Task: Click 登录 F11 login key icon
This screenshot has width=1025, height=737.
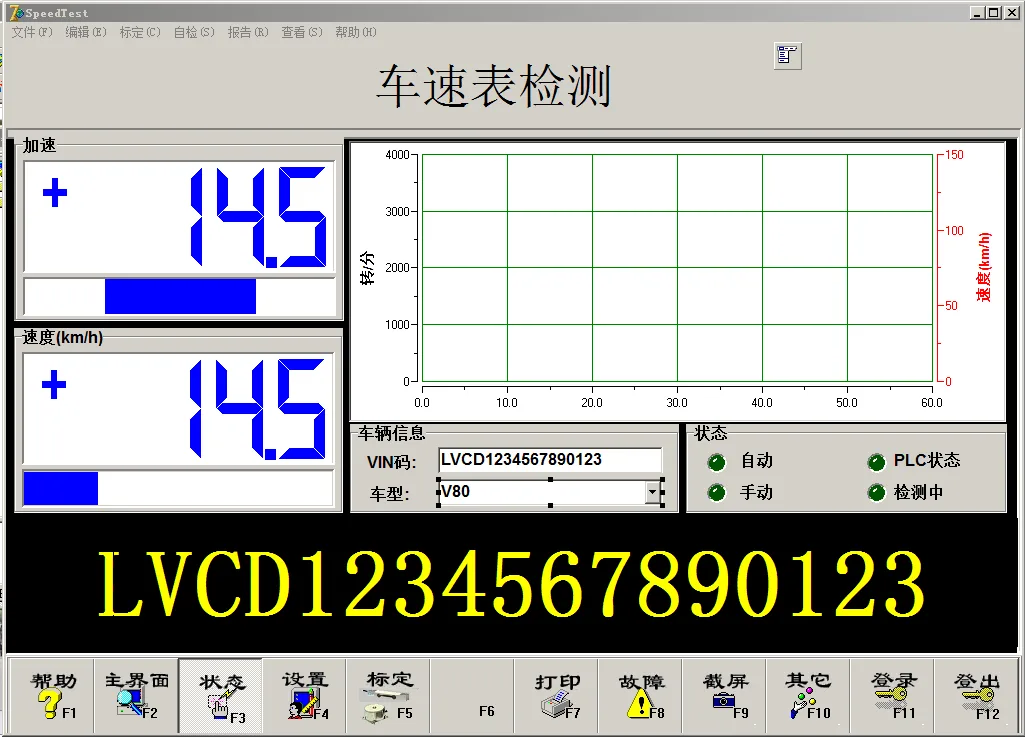Action: click(x=892, y=696)
